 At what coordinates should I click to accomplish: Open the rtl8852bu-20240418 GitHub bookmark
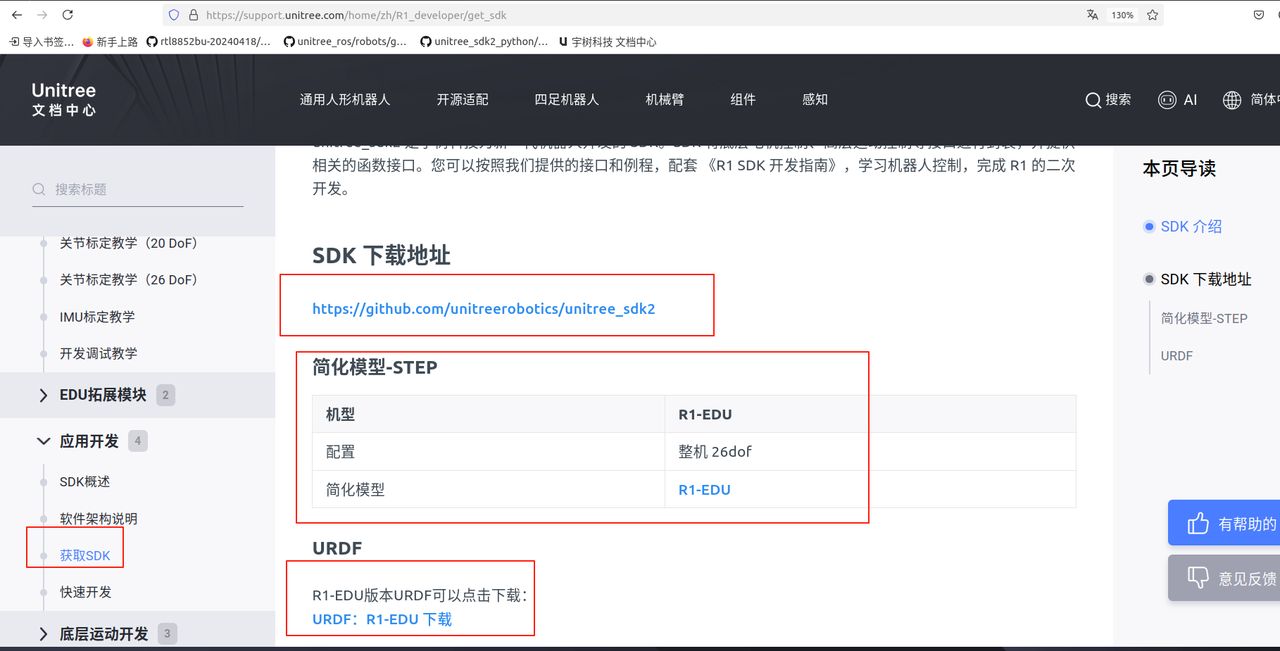click(x=208, y=42)
